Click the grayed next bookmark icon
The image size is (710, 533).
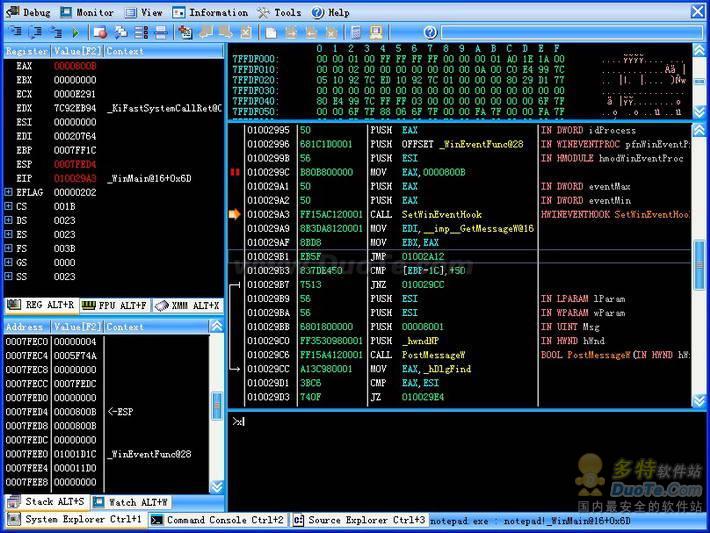pyautogui.click(x=225, y=32)
